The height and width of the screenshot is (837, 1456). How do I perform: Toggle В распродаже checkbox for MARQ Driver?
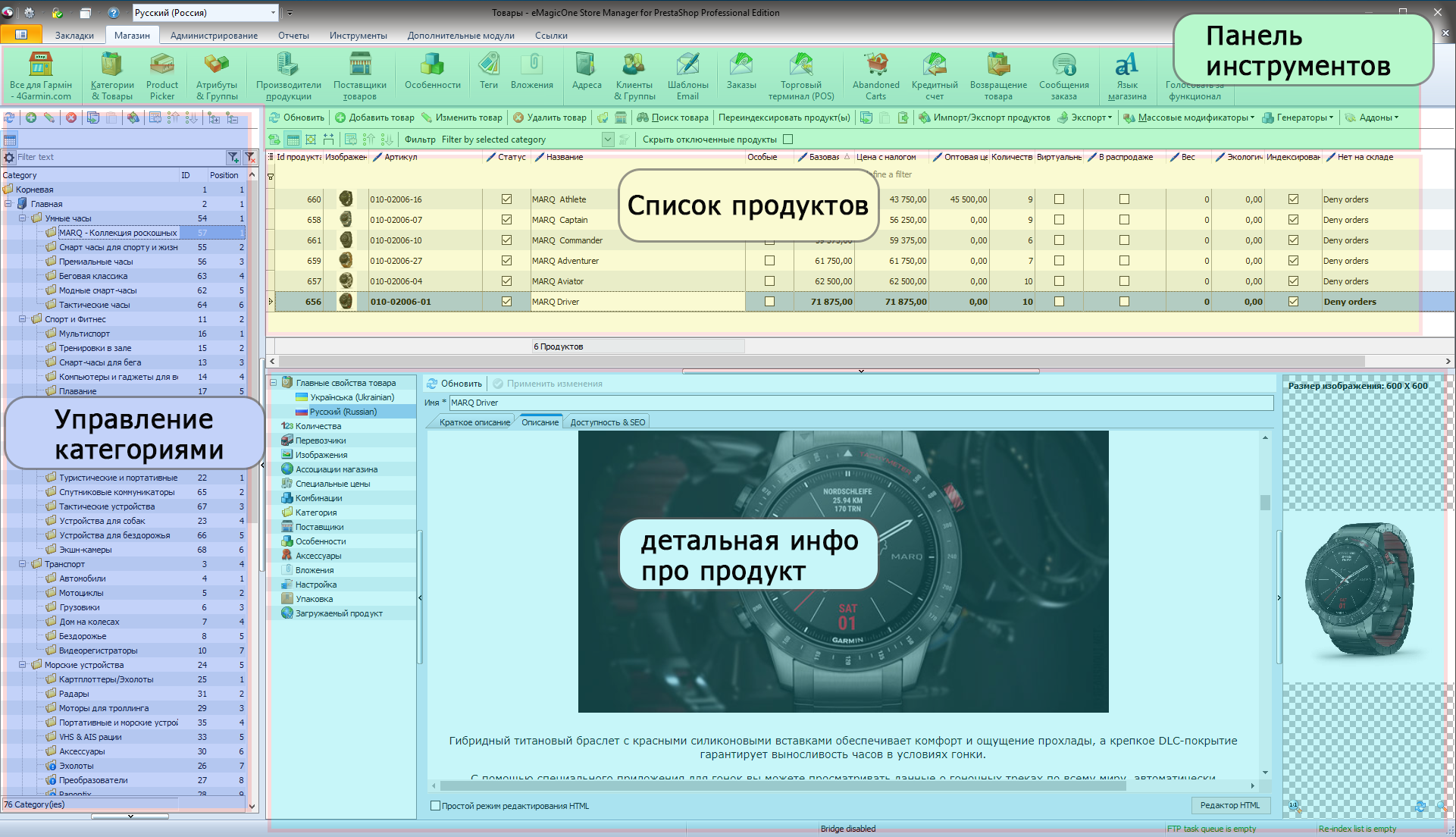[1124, 302]
